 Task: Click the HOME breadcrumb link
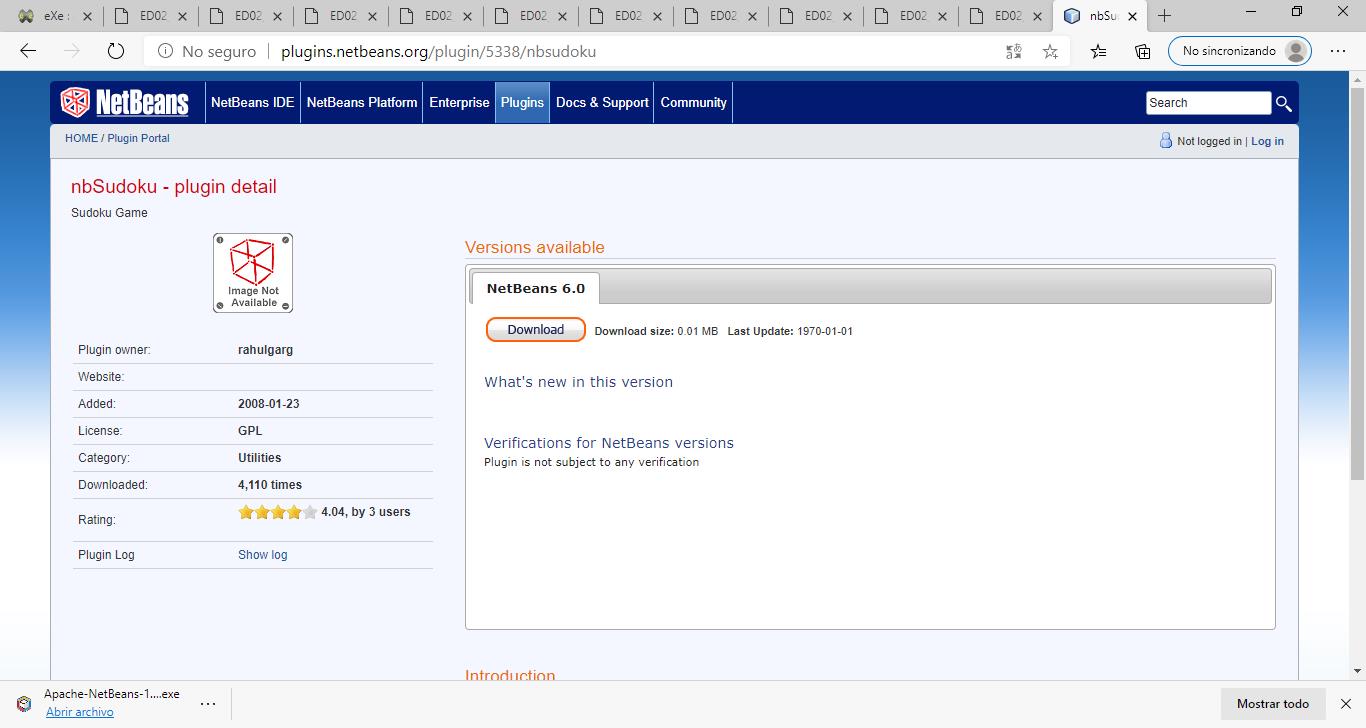pyautogui.click(x=81, y=138)
